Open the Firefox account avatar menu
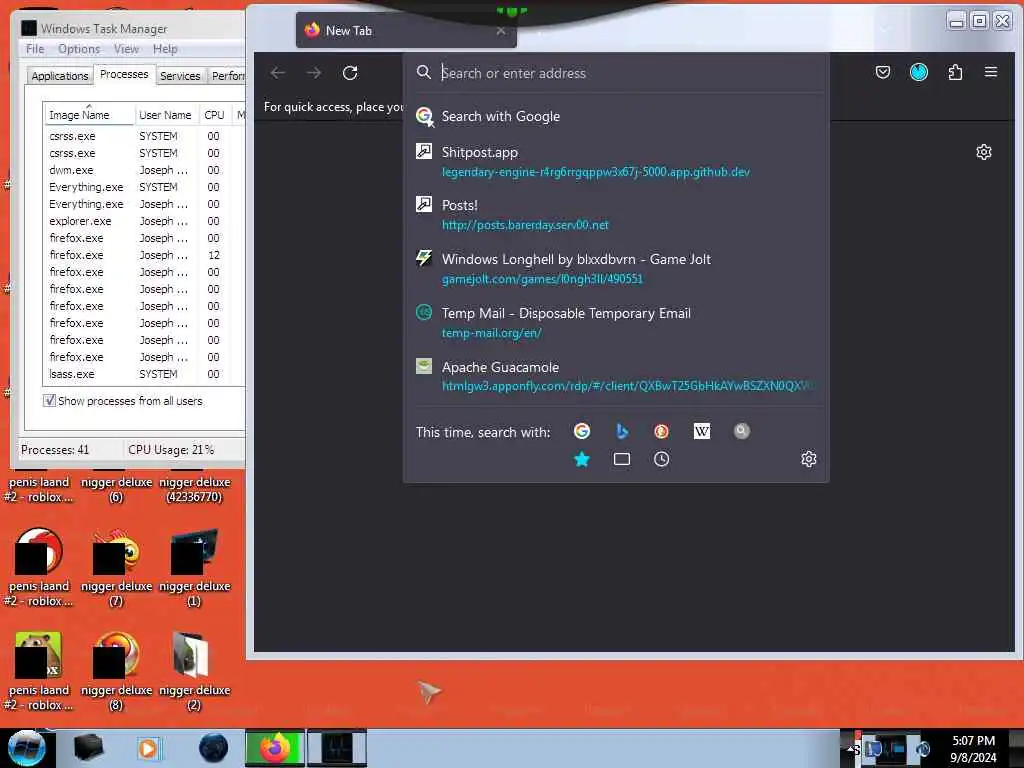 [919, 72]
